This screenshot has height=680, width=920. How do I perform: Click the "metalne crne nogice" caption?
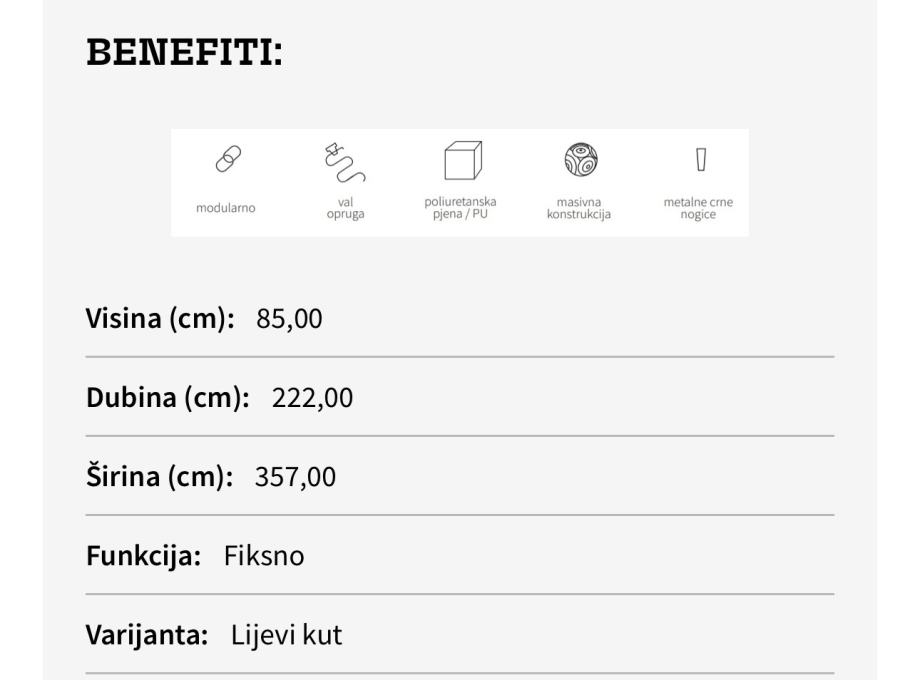tap(698, 208)
